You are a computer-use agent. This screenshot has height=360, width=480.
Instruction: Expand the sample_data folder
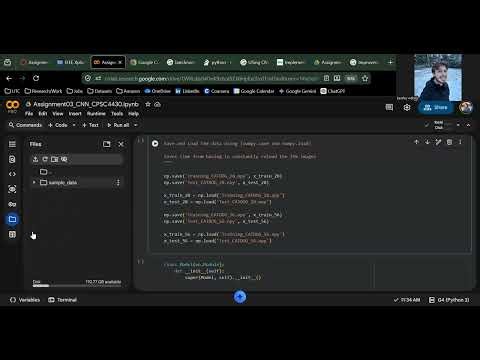(34, 182)
